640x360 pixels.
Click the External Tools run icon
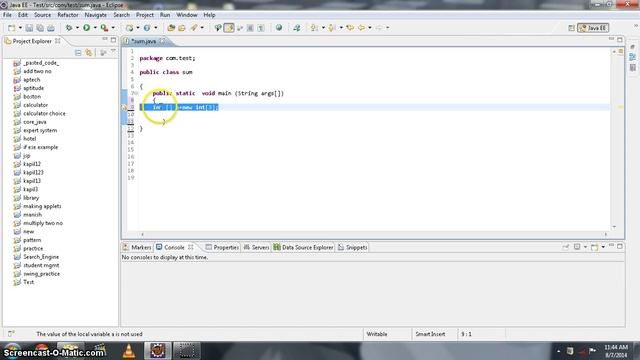pyautogui.click(x=104, y=28)
